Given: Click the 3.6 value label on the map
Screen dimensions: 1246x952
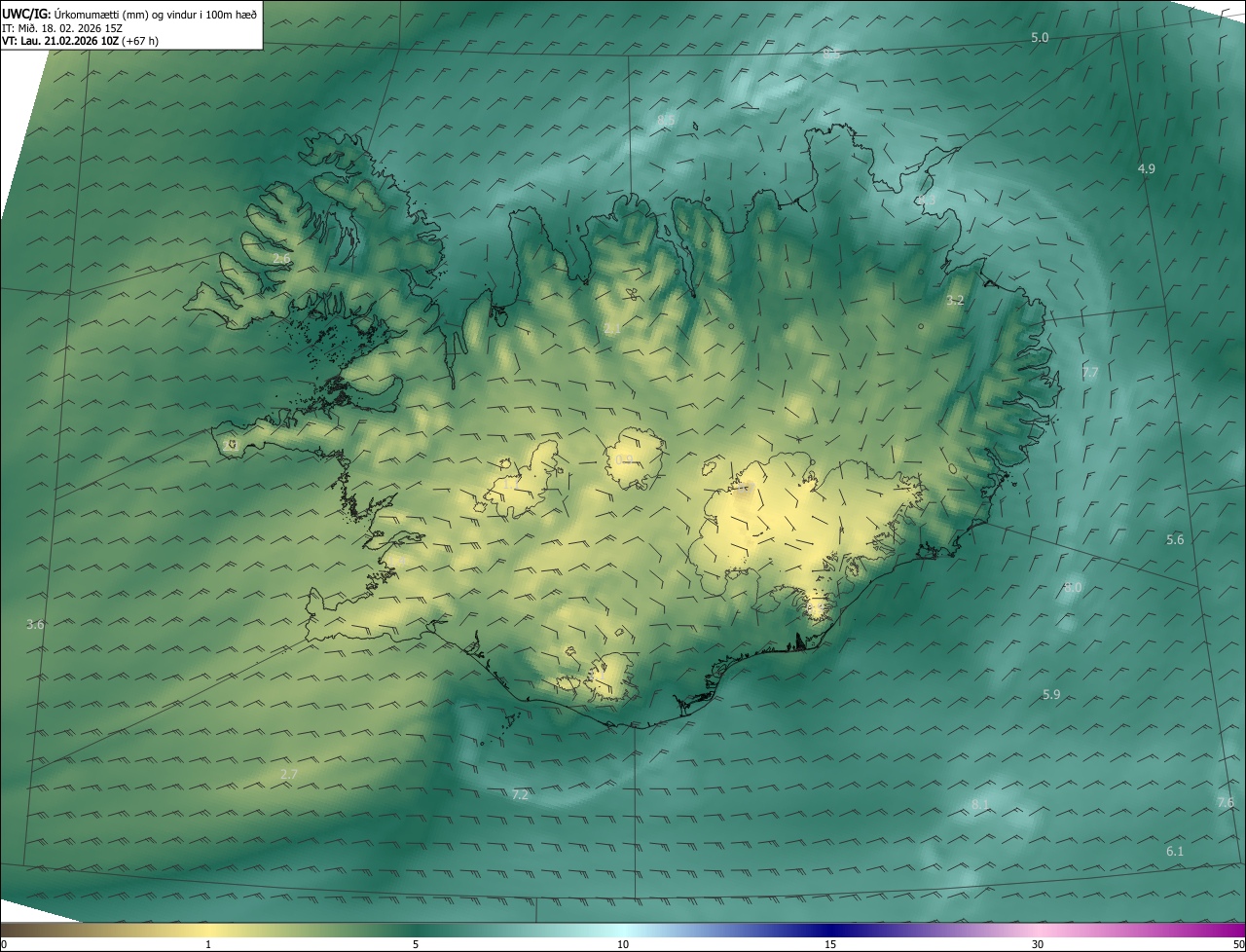Looking at the screenshot, I should (35, 625).
